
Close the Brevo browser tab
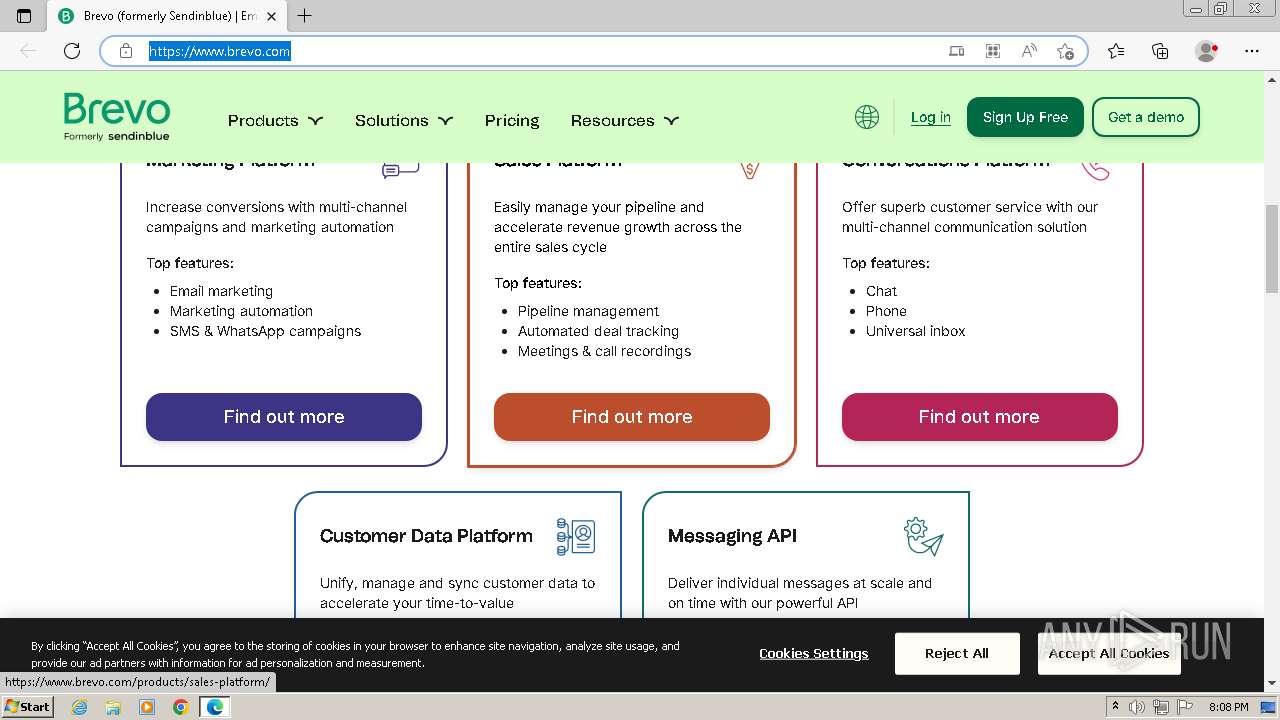tap(271, 16)
